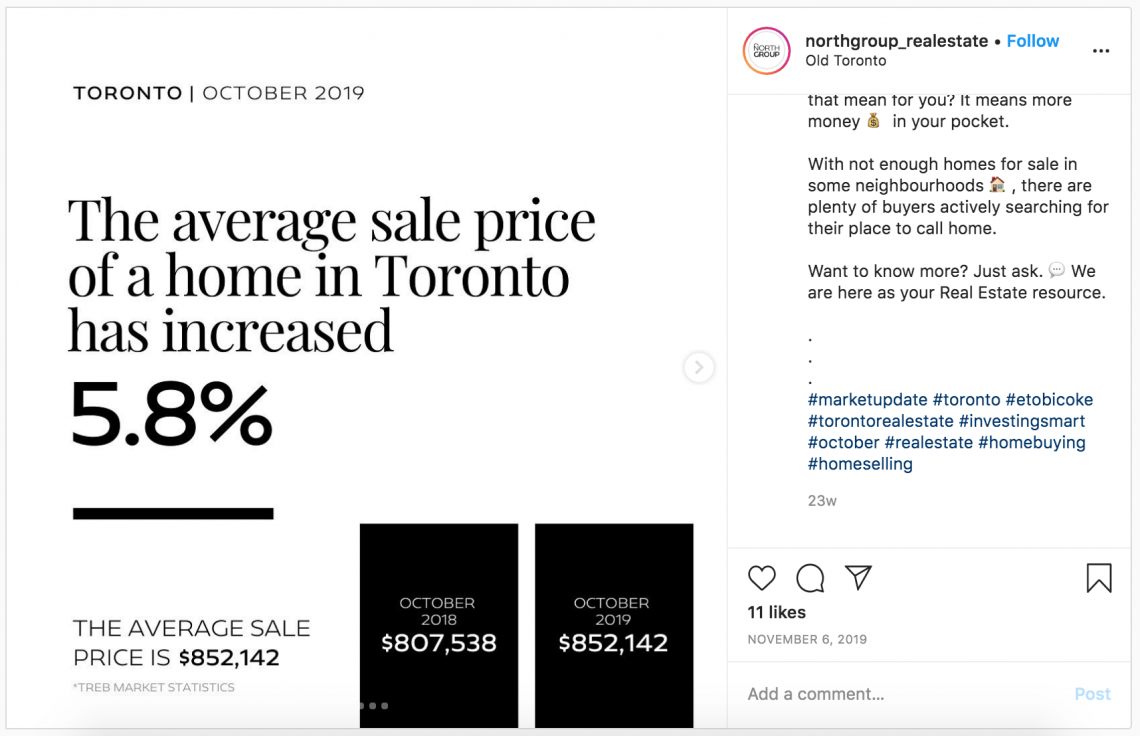Open the three-dot more options menu
This screenshot has height=736, width=1140.
[1101, 51]
